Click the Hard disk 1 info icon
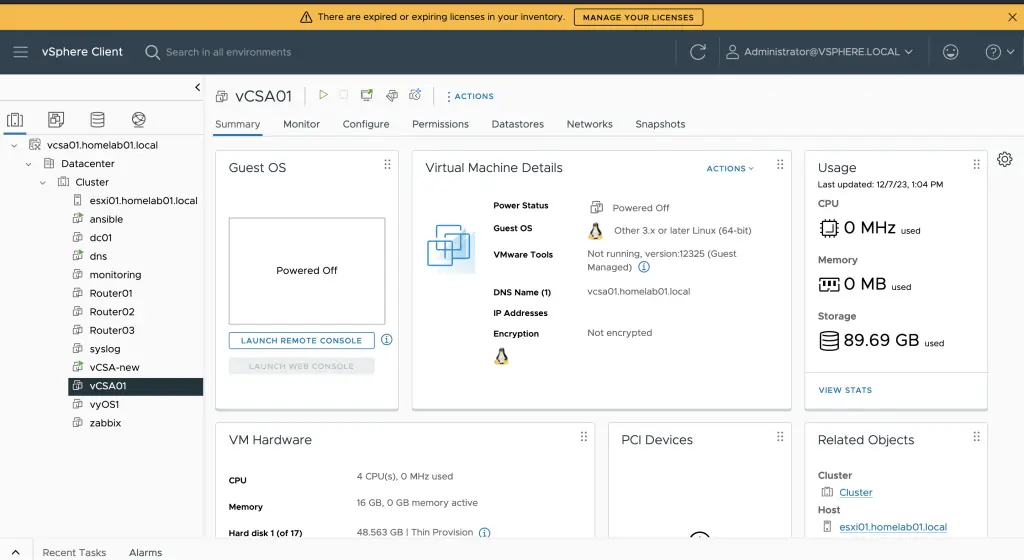This screenshot has width=1024, height=560. (x=485, y=533)
